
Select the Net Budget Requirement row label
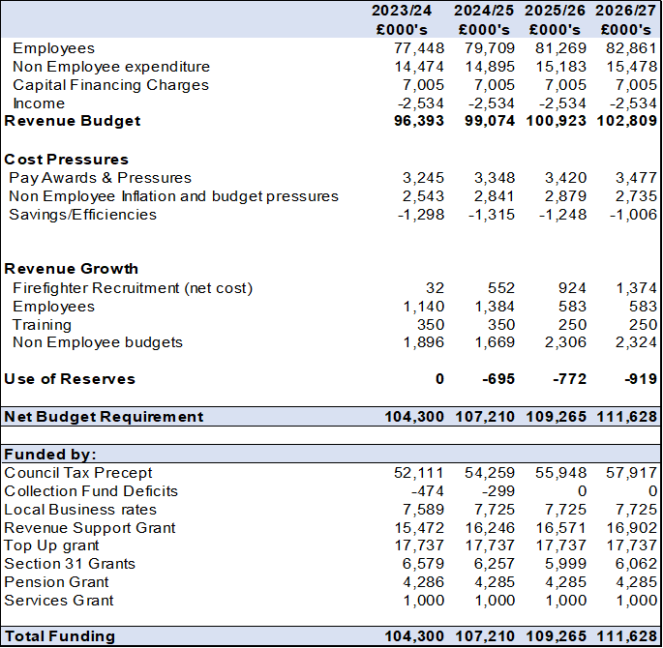click(103, 416)
